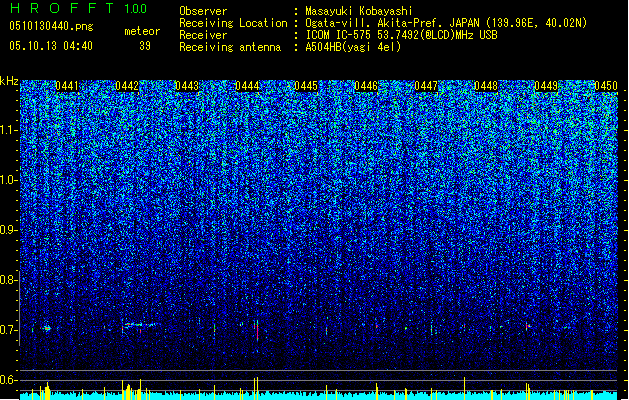Viewport: 629px width, 400px height.
Task: Click the 0446 time marker
Action: coord(366,86)
